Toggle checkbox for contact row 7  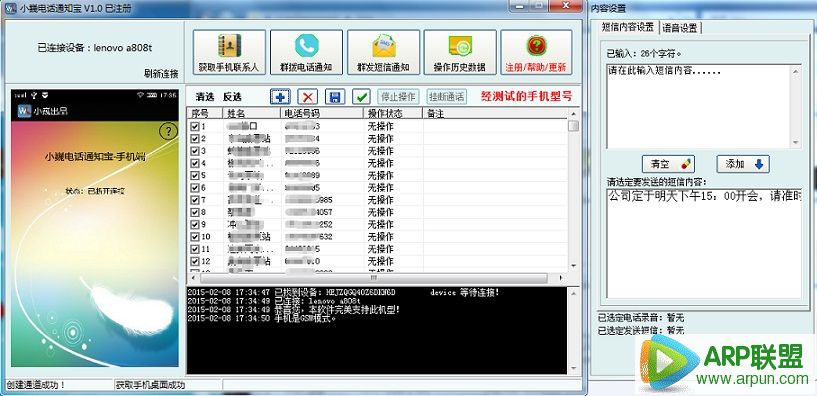[x=195, y=200]
